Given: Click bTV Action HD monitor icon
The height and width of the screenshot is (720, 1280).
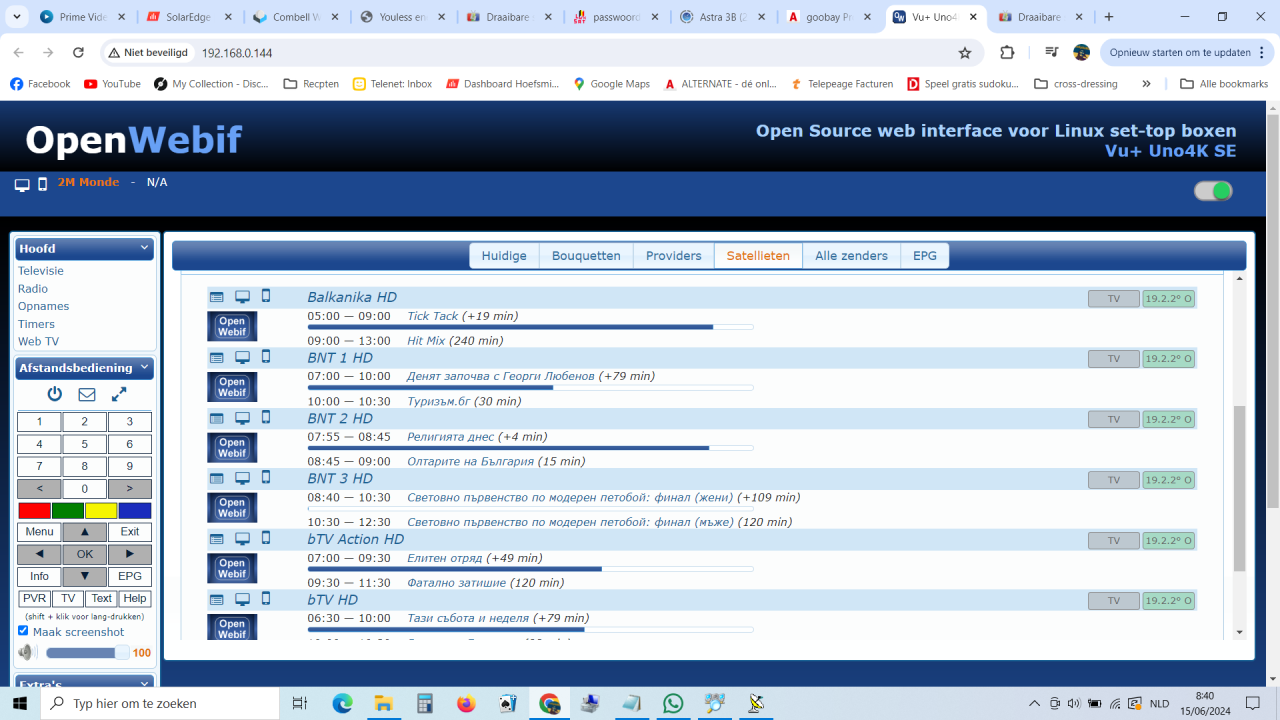Looking at the screenshot, I should point(242,539).
